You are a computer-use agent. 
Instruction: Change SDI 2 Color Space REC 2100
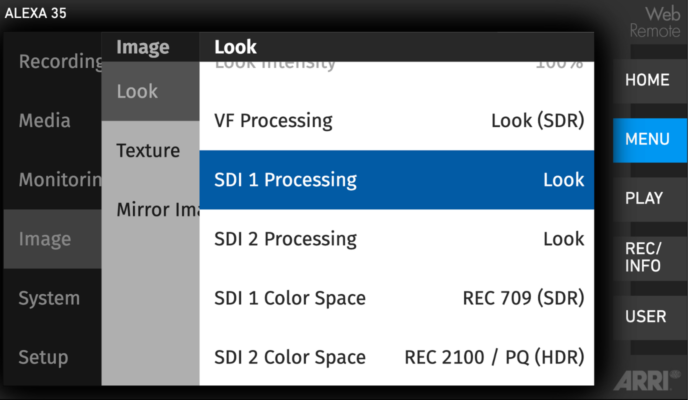(x=397, y=357)
